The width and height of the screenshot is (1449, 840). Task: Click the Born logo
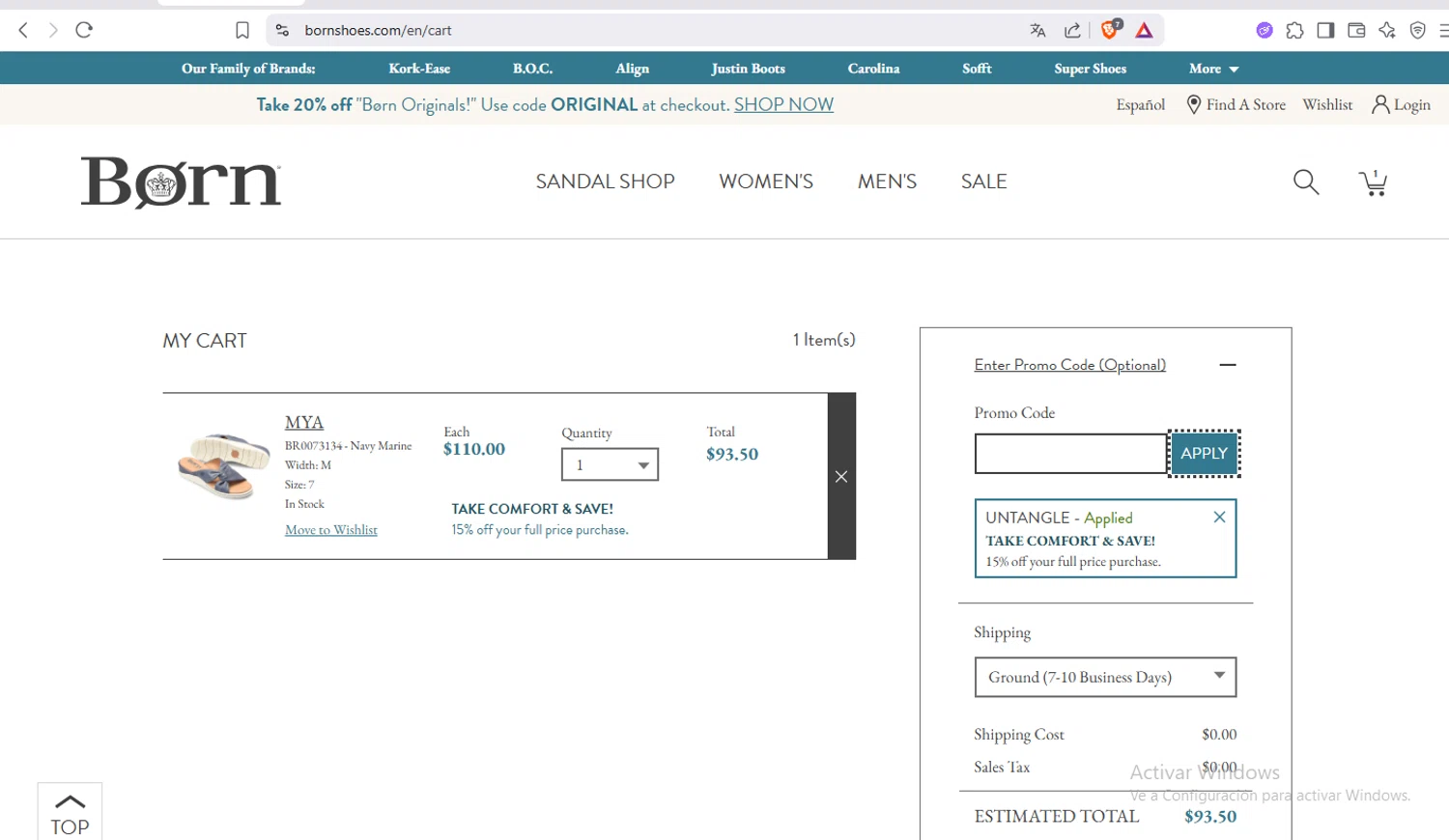pyautogui.click(x=181, y=182)
